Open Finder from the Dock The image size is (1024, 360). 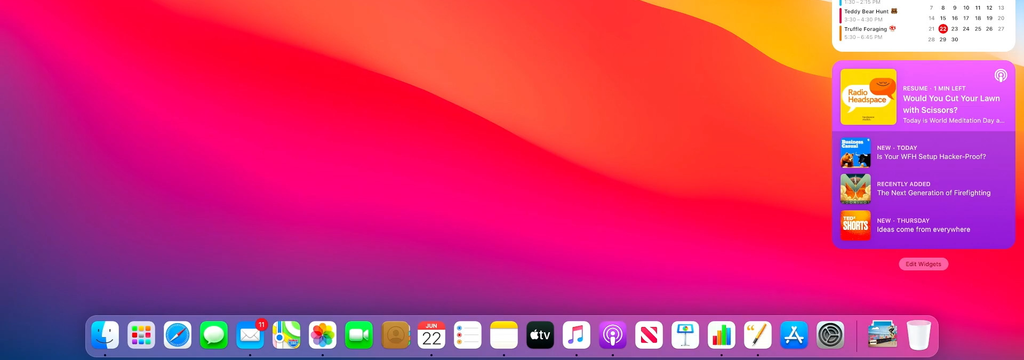[x=105, y=335]
